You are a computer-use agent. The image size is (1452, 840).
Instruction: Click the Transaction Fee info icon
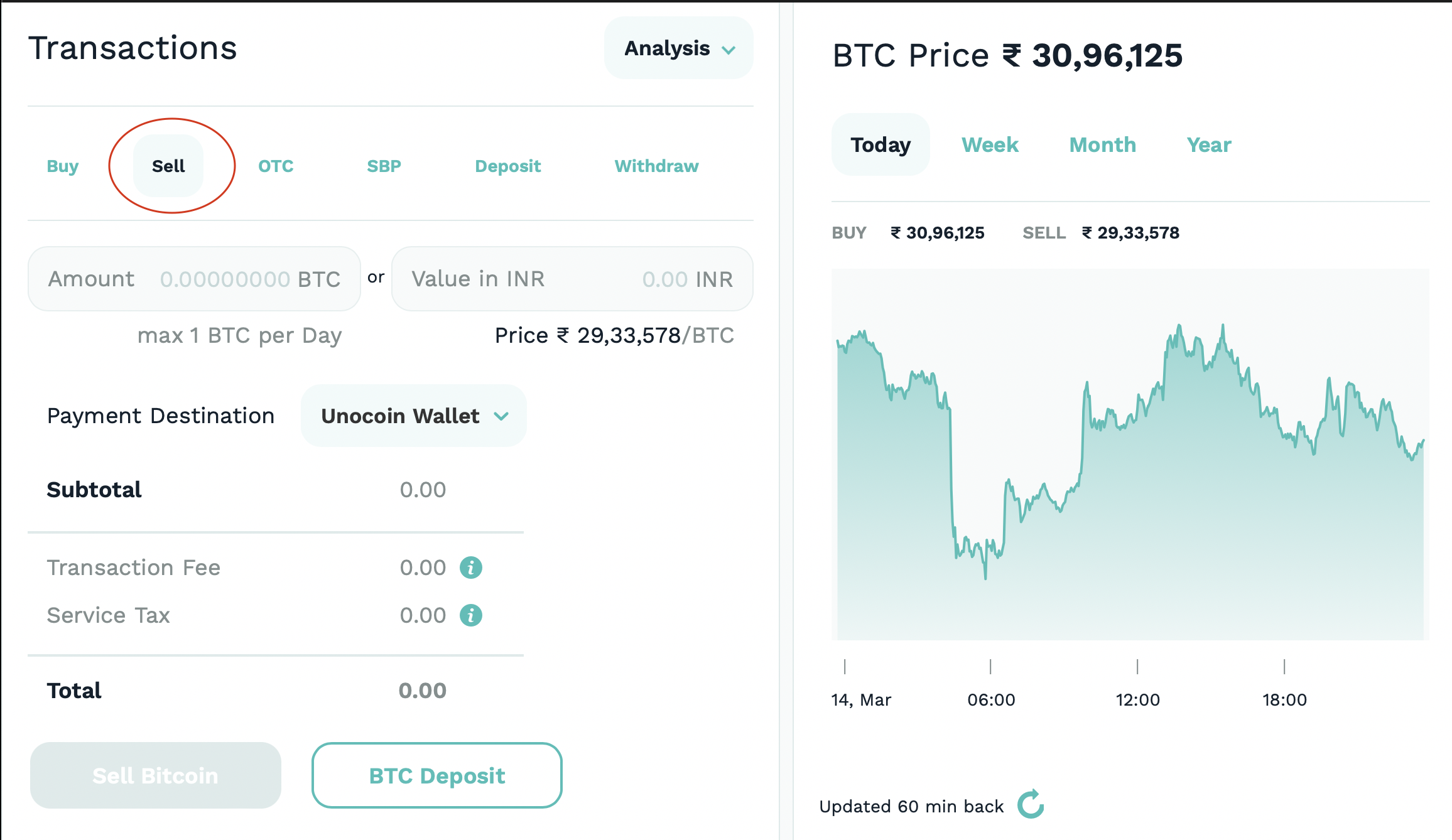click(x=470, y=568)
